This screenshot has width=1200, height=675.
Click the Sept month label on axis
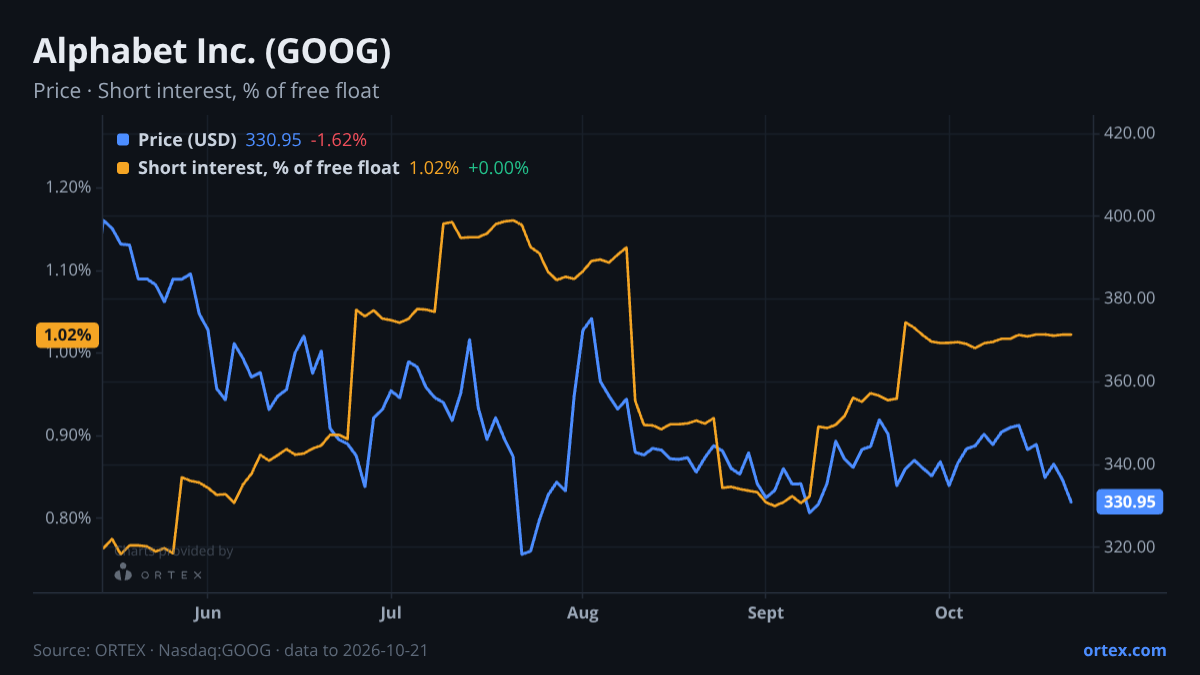[x=766, y=612]
